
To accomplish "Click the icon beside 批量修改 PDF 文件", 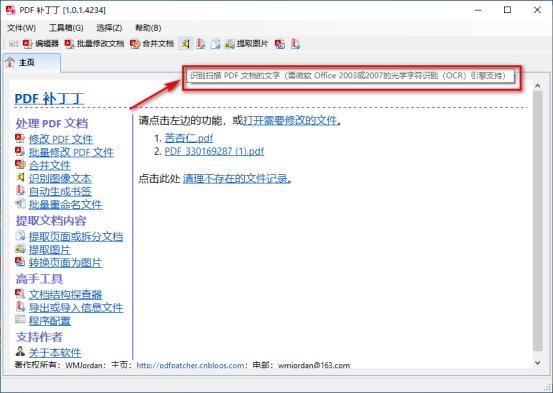I will [x=20, y=151].
